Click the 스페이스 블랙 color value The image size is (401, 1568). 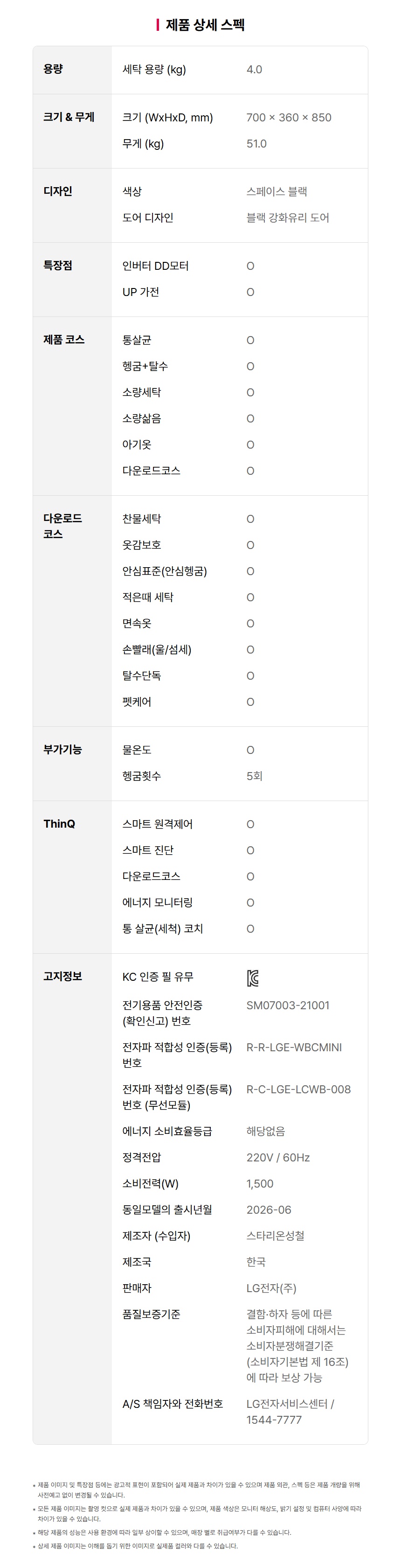pyautogui.click(x=277, y=191)
